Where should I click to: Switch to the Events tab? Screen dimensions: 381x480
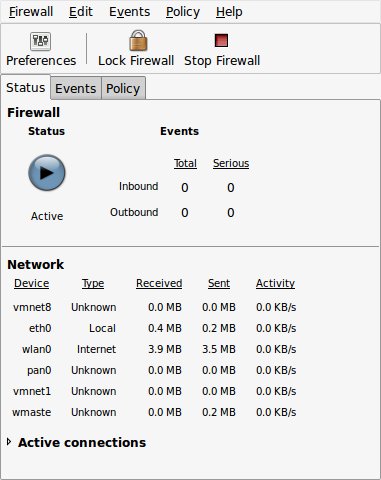pos(76,89)
